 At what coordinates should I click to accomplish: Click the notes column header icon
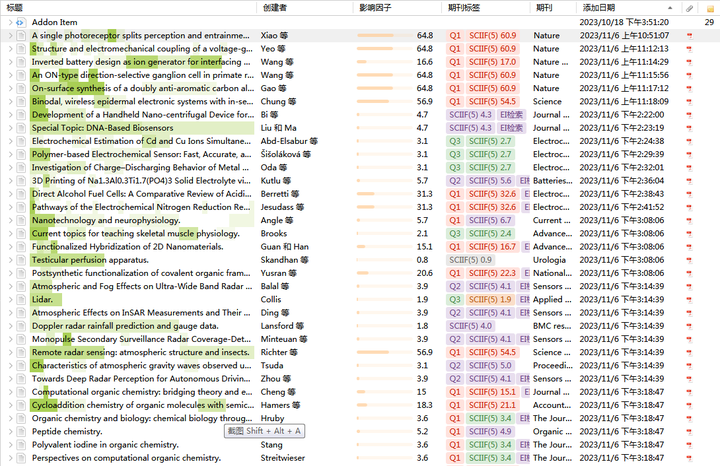click(710, 8)
